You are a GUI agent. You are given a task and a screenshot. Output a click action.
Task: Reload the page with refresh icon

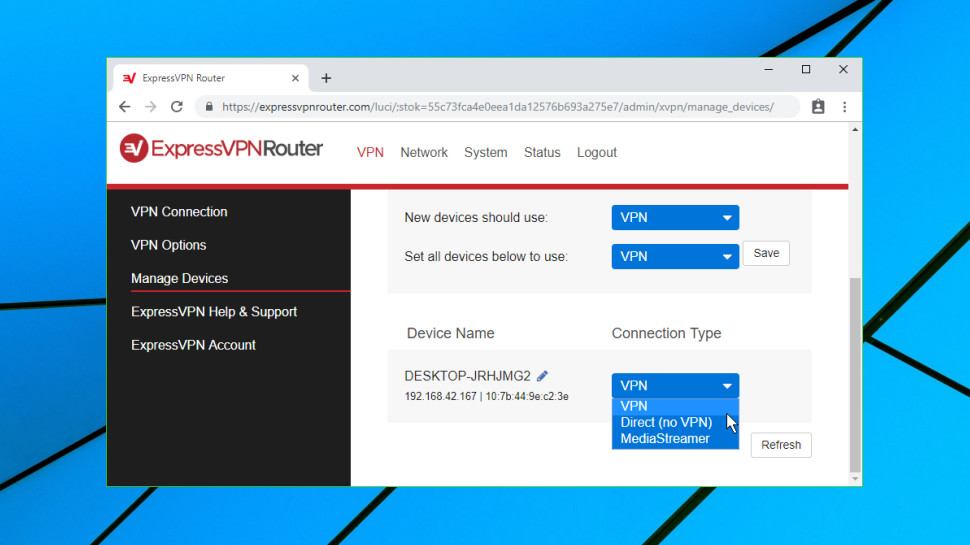point(177,107)
